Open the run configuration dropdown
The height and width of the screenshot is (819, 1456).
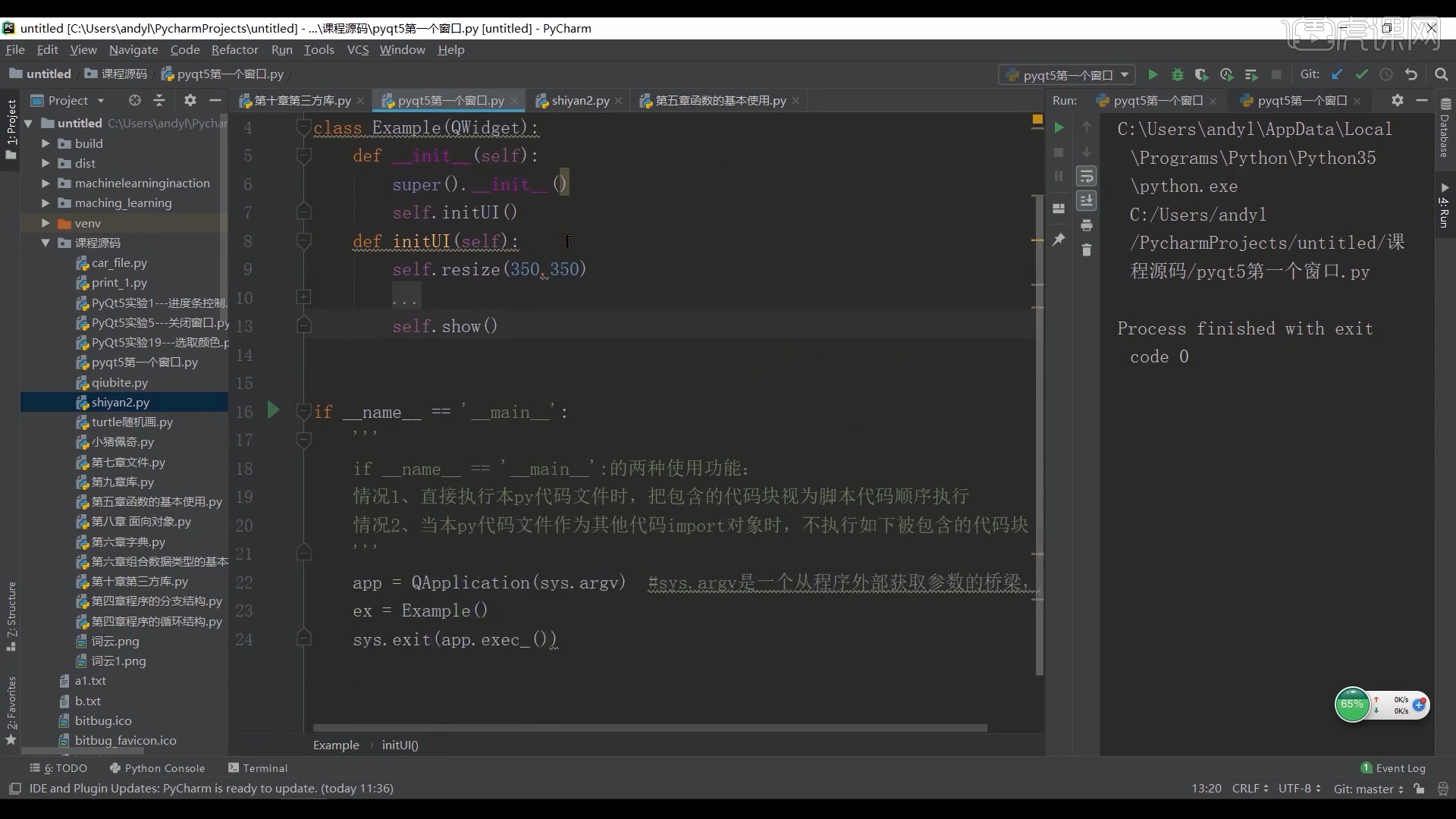(x=1068, y=74)
